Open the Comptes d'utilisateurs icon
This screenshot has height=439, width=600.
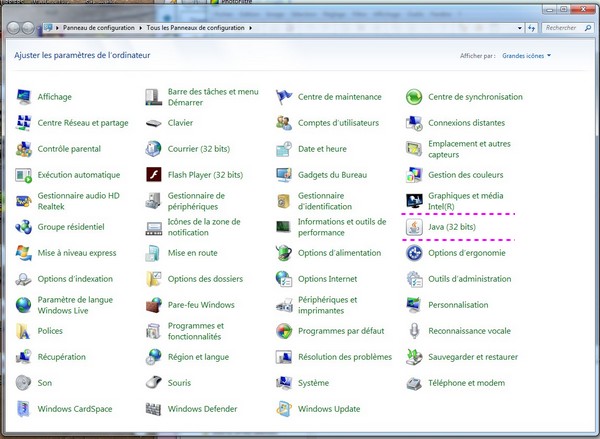point(284,123)
